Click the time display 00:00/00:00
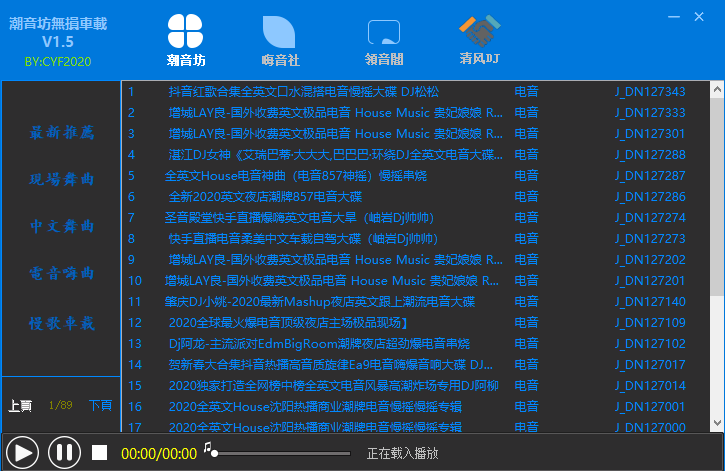Viewport: 725px width, 471px height. (159, 454)
